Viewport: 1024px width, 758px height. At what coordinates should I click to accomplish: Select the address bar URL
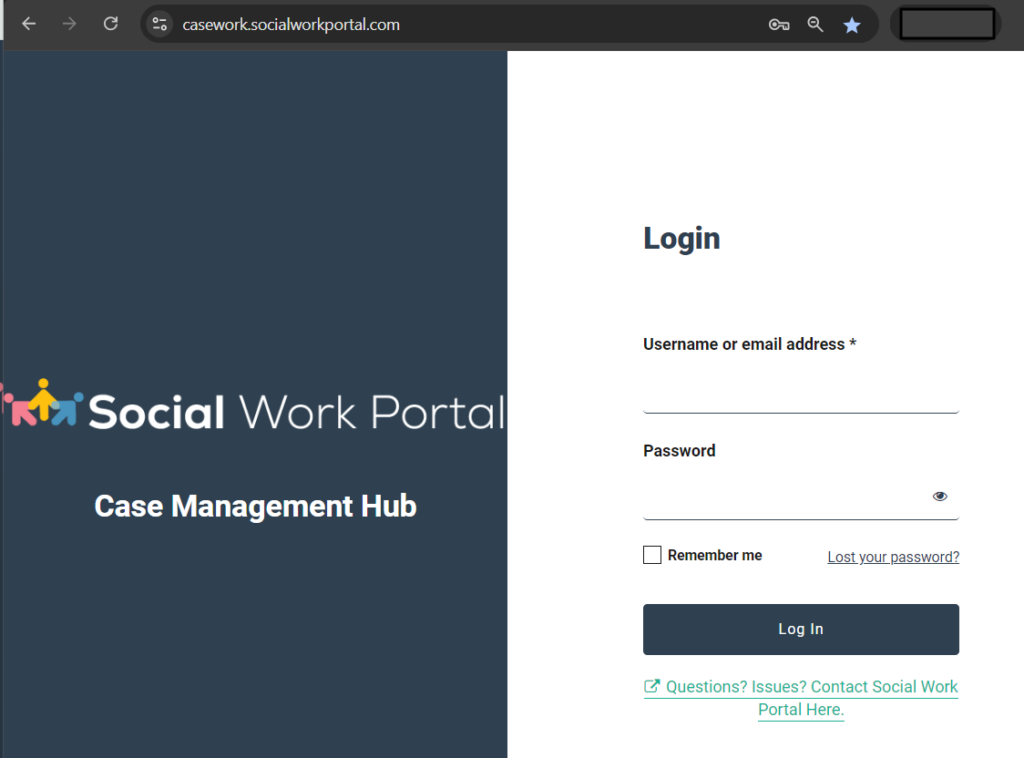290,23
